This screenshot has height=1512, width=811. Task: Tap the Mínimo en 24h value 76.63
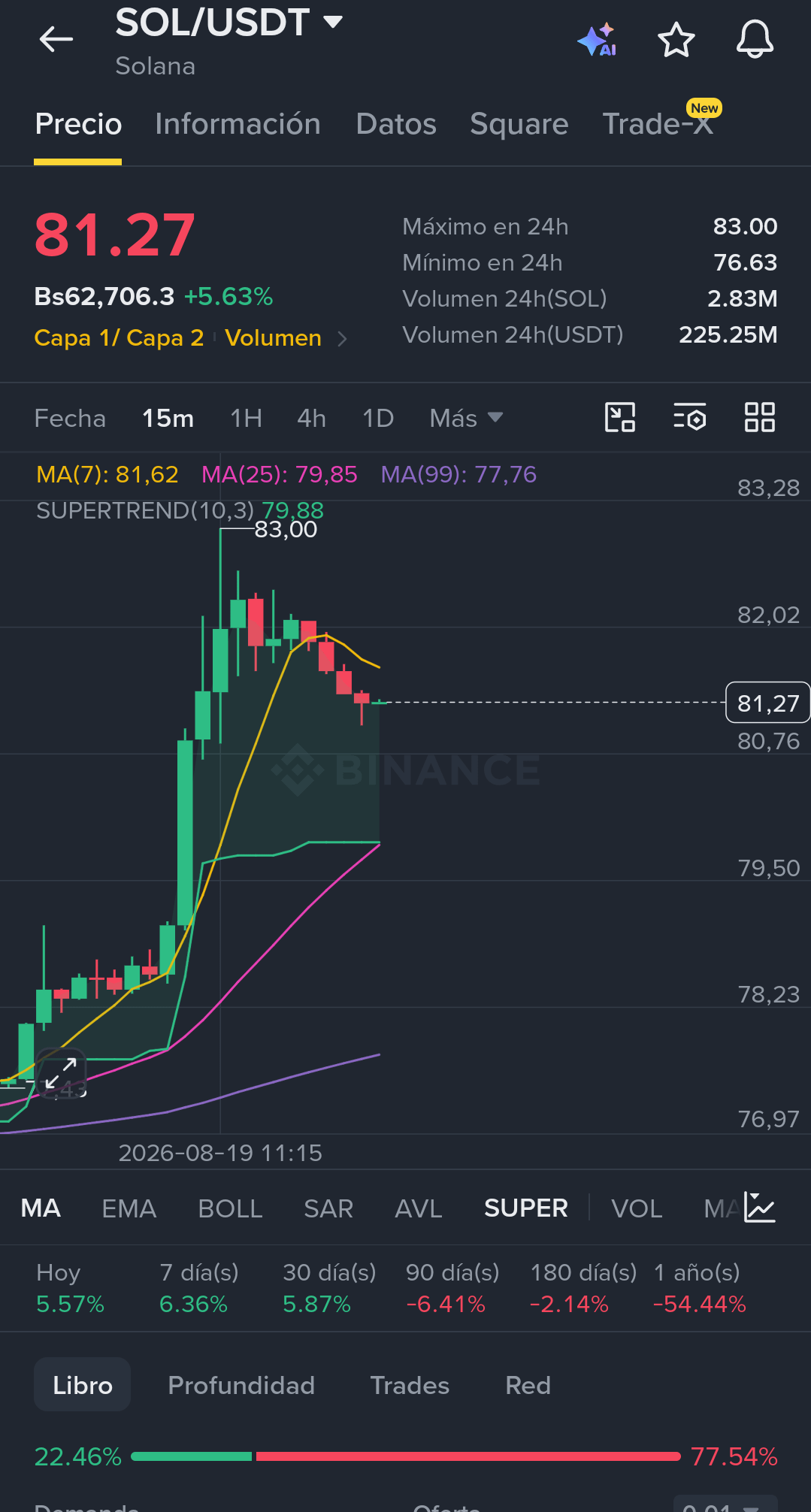coord(745,262)
